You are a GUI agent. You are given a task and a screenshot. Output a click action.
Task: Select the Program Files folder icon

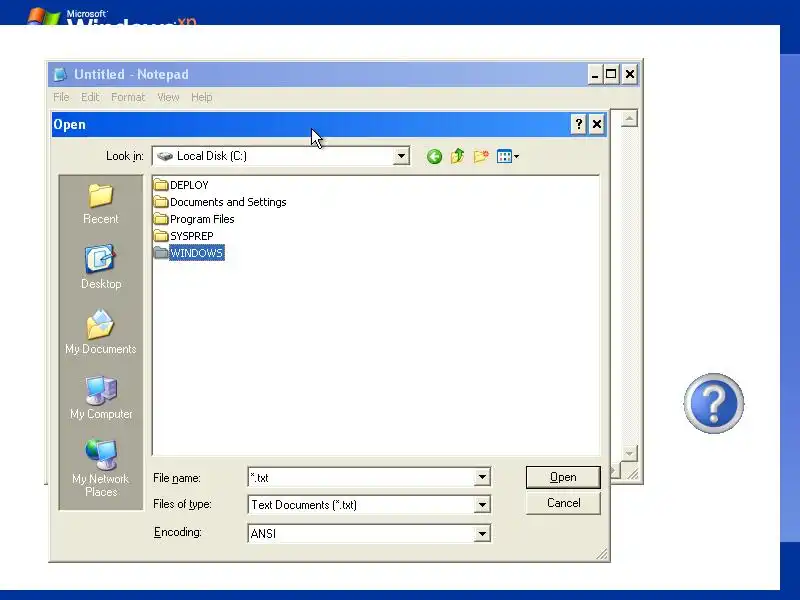coord(161,219)
